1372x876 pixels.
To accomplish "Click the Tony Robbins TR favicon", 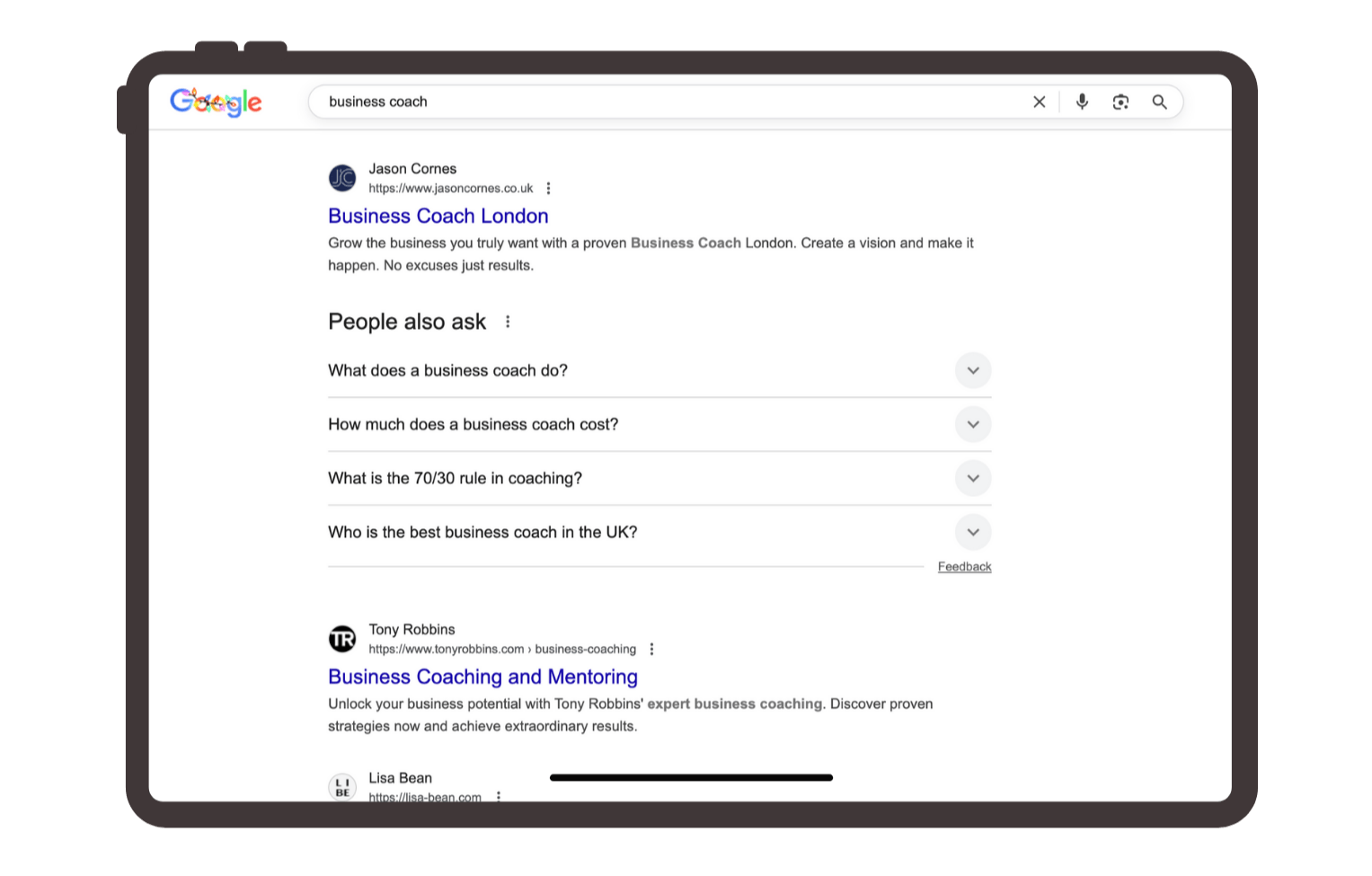I will [x=342, y=639].
